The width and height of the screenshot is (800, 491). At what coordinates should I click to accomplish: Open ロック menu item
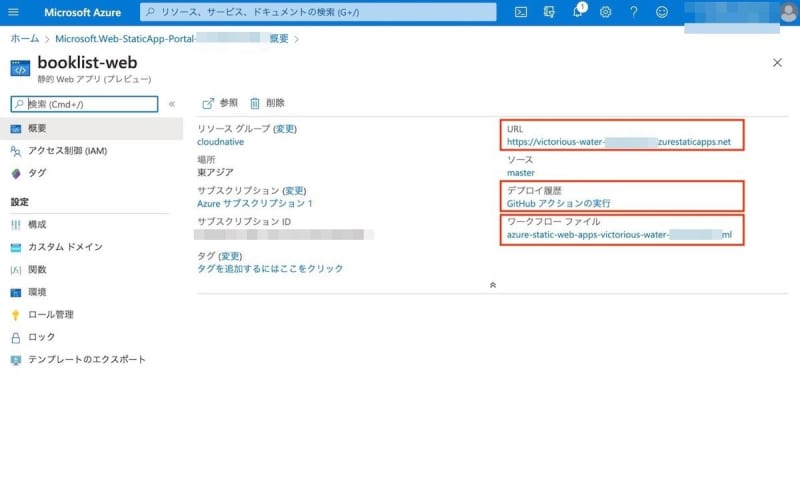[x=92, y=337]
